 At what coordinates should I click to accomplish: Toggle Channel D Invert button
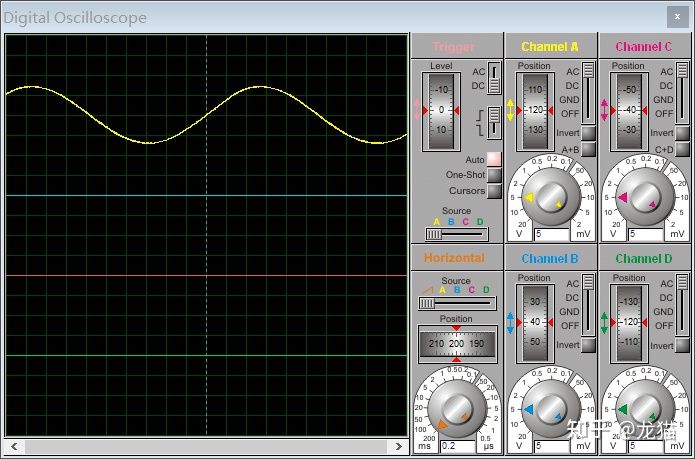[682, 345]
